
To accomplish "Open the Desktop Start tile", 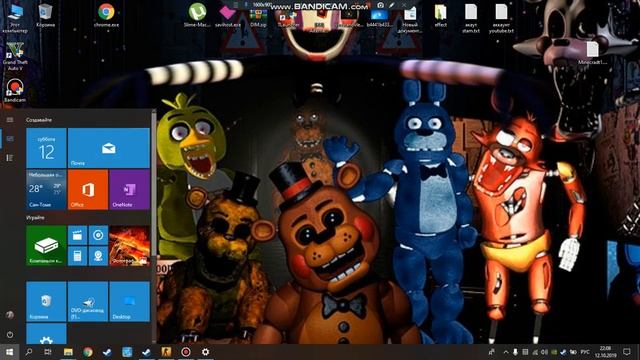I will tap(130, 302).
